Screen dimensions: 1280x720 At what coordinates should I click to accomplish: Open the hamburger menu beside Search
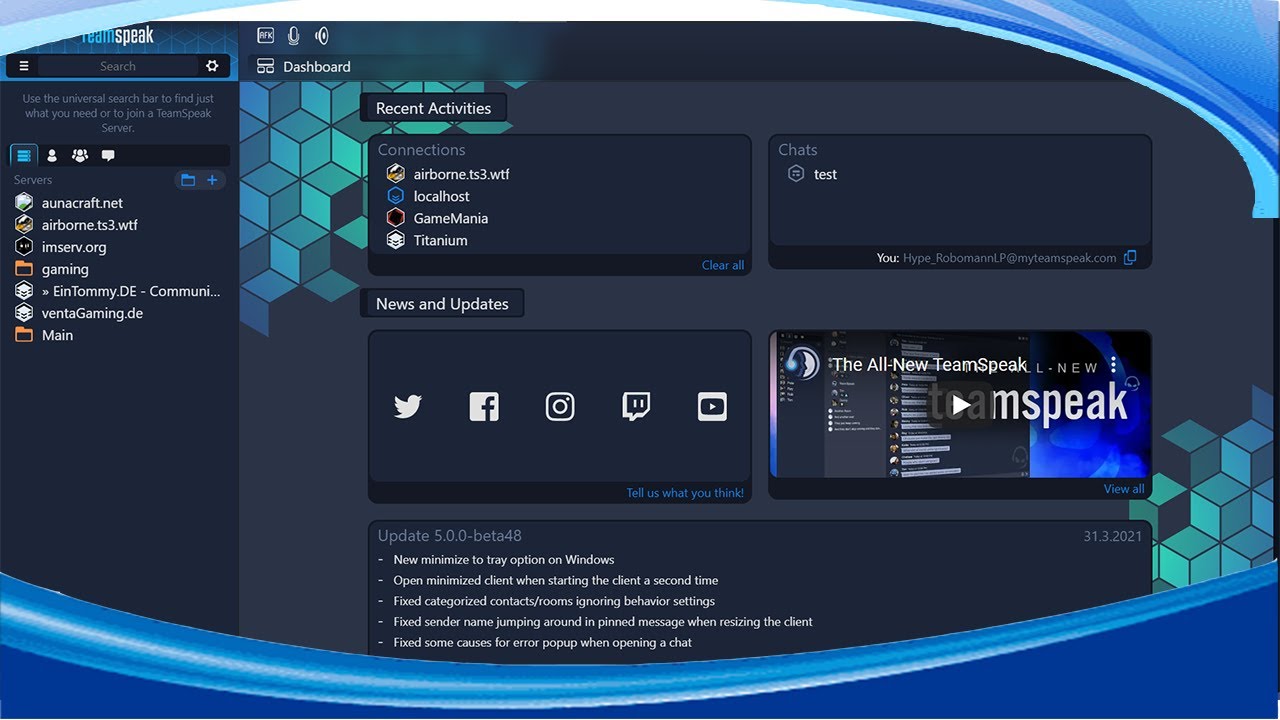pyautogui.click(x=24, y=66)
